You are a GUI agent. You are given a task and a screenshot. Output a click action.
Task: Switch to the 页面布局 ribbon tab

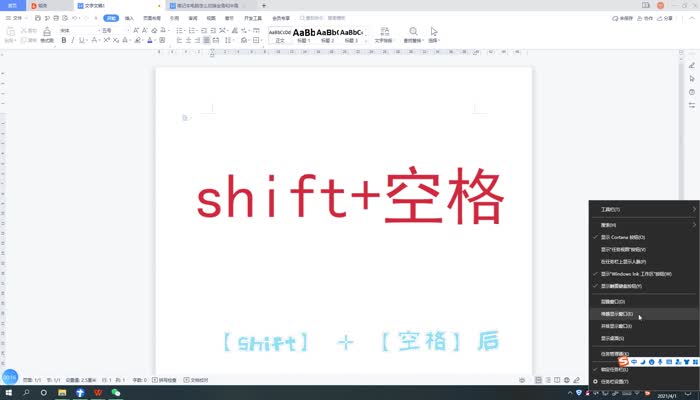[152, 18]
